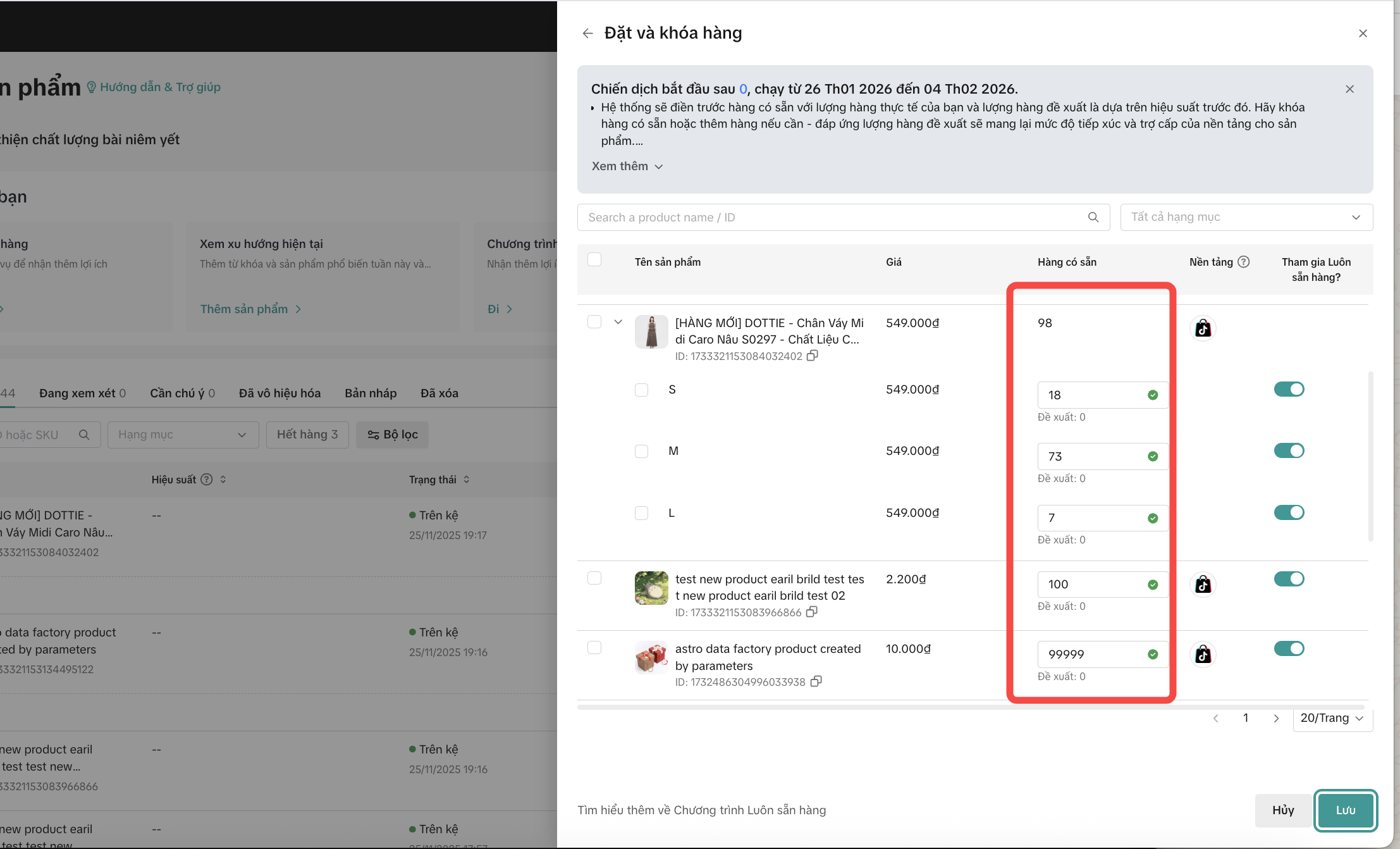Copy ID of DOTTIE Chân Váy product
Screen dimensions: 1400x849
(813, 356)
